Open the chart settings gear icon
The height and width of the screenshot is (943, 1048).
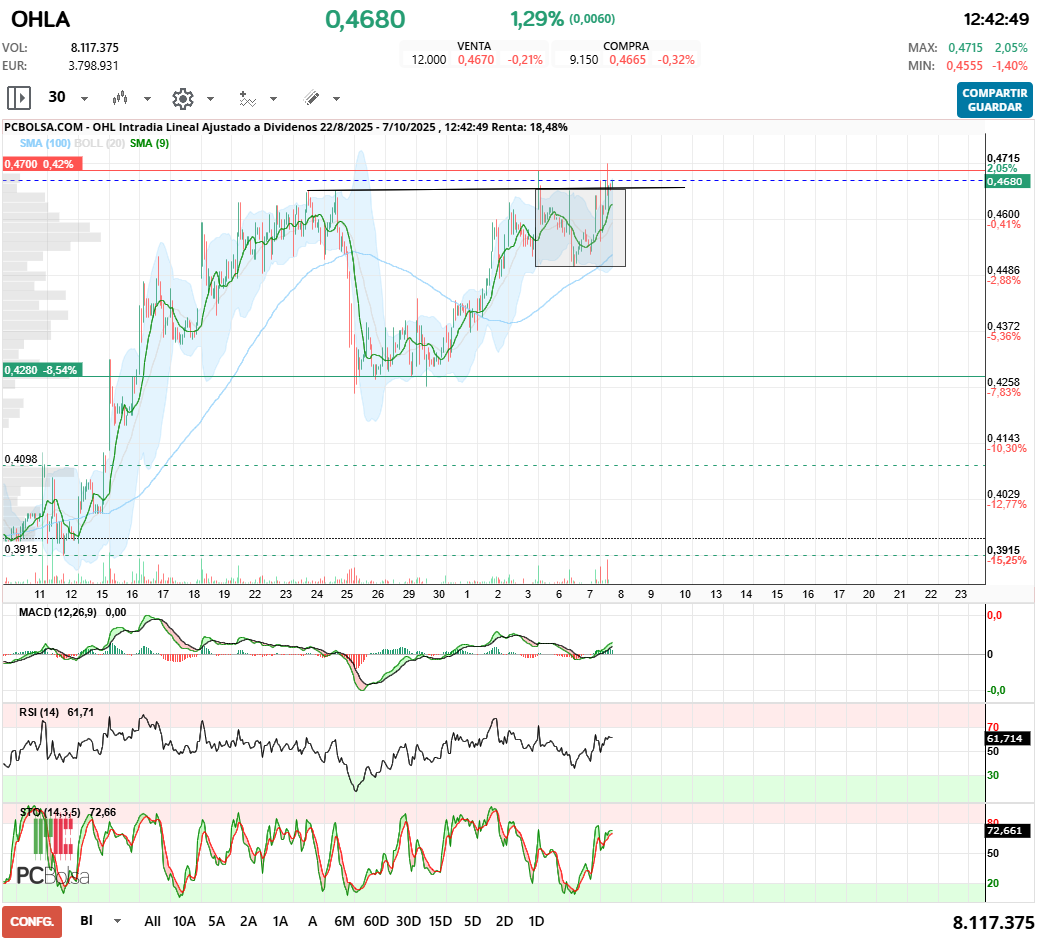point(182,99)
